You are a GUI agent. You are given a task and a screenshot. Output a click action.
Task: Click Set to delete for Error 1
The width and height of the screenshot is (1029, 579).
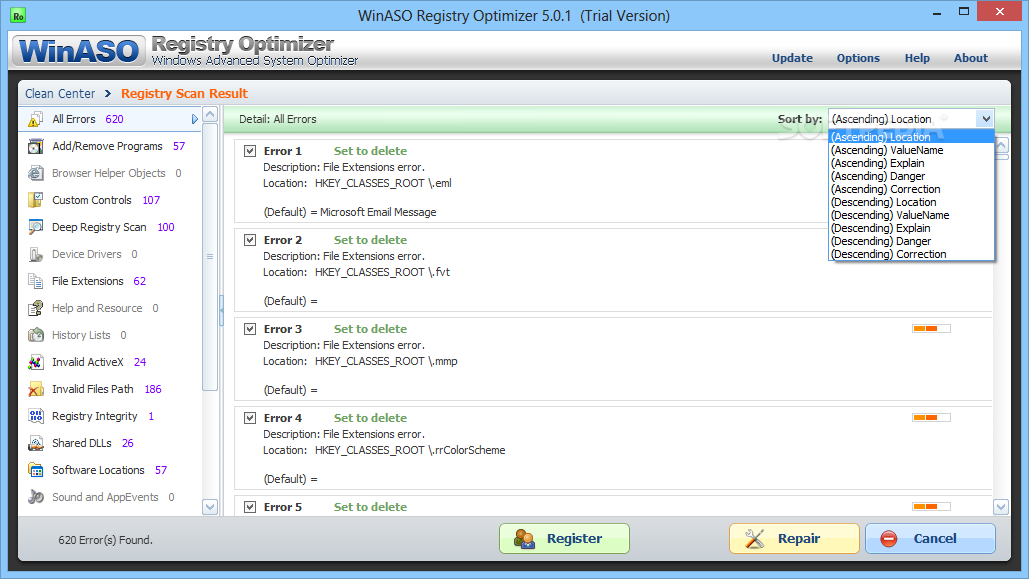(x=370, y=151)
